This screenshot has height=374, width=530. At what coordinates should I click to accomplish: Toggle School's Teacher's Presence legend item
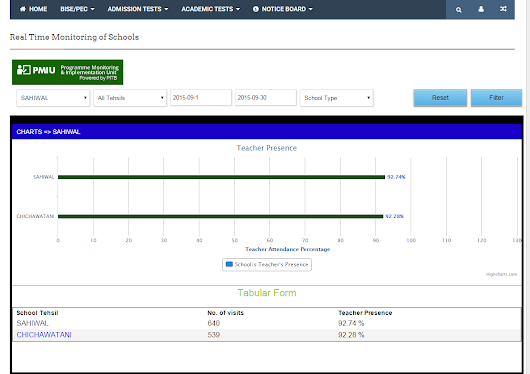(x=267, y=264)
